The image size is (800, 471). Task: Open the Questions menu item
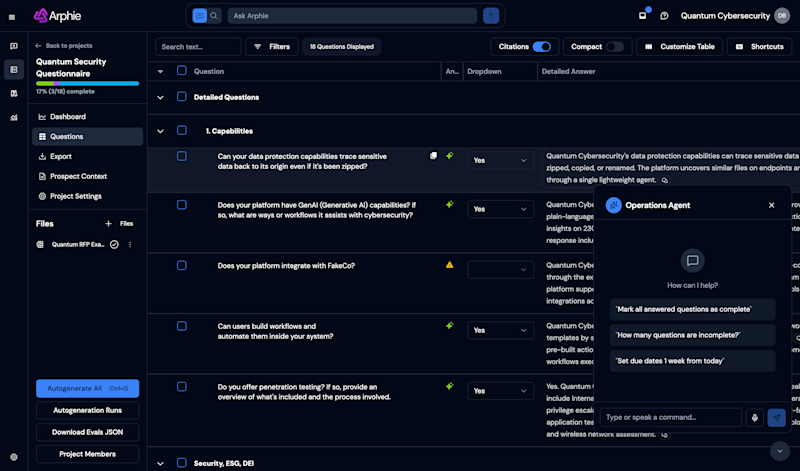pos(87,136)
